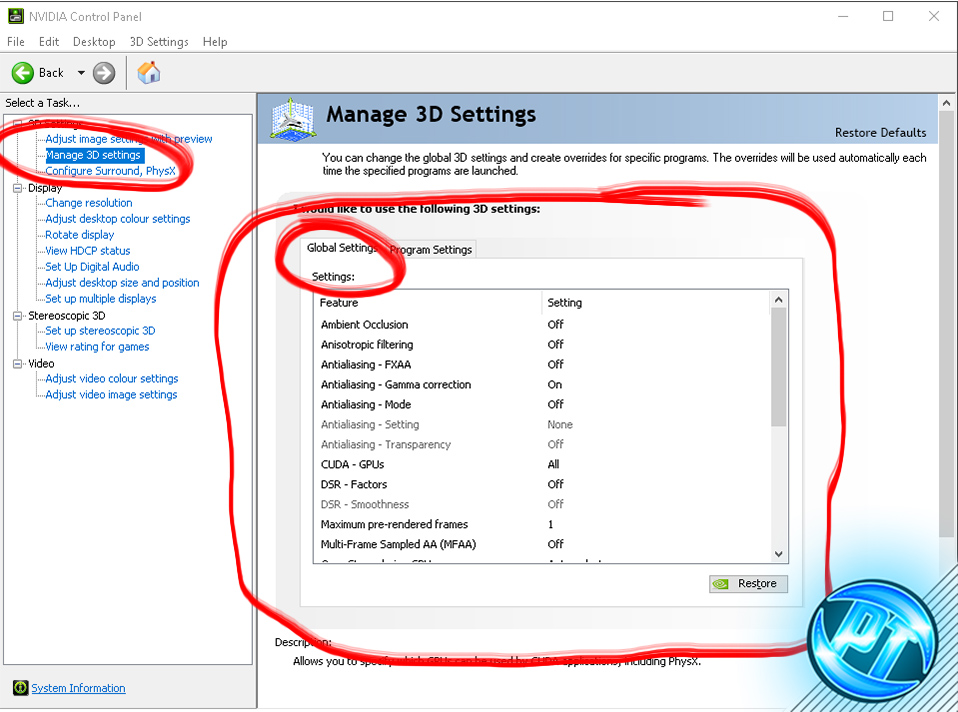Click the Feature column header
This screenshot has height=712, width=958.
point(428,303)
